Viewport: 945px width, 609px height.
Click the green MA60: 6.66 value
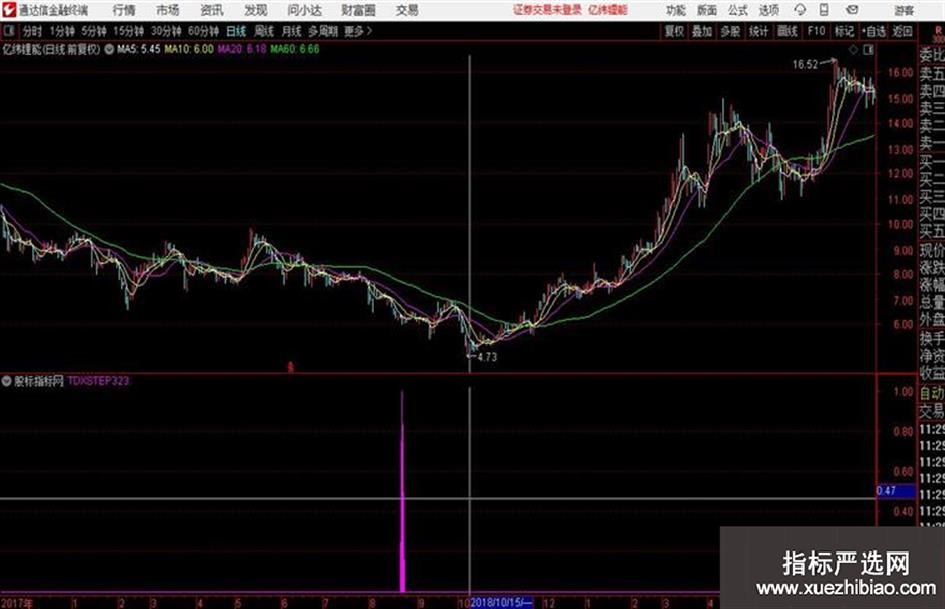point(295,49)
